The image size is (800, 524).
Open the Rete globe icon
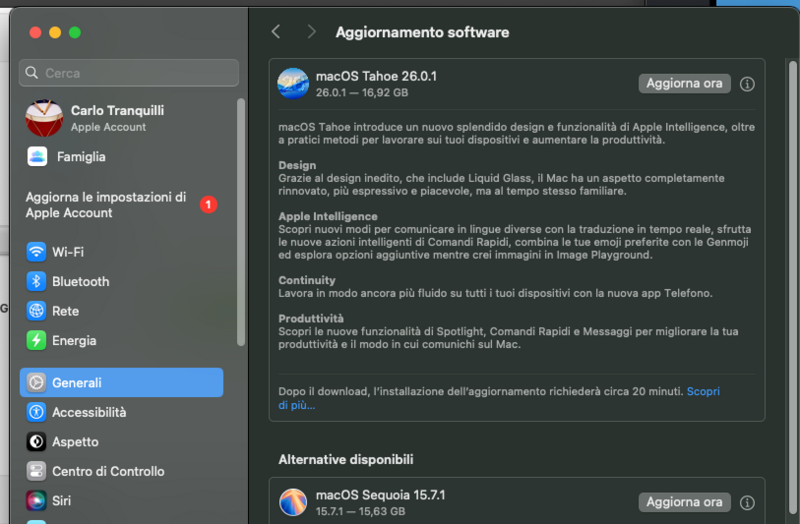coord(36,311)
